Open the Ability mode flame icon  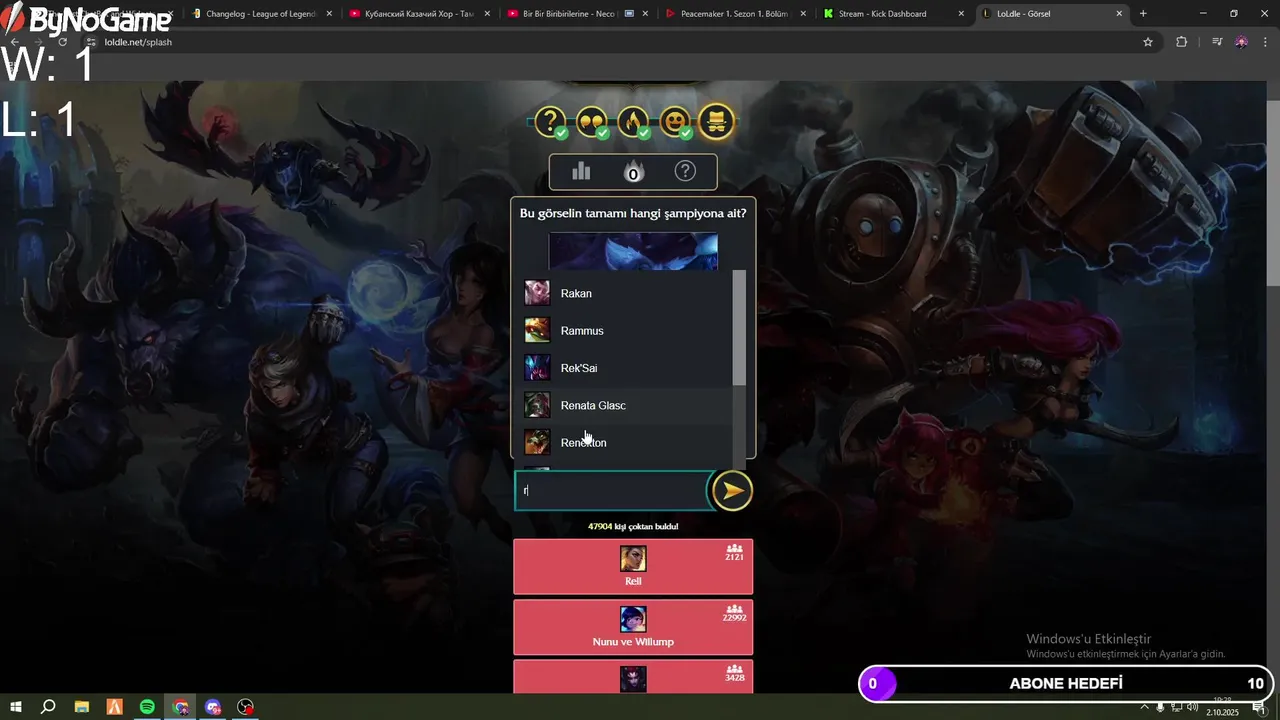click(632, 122)
